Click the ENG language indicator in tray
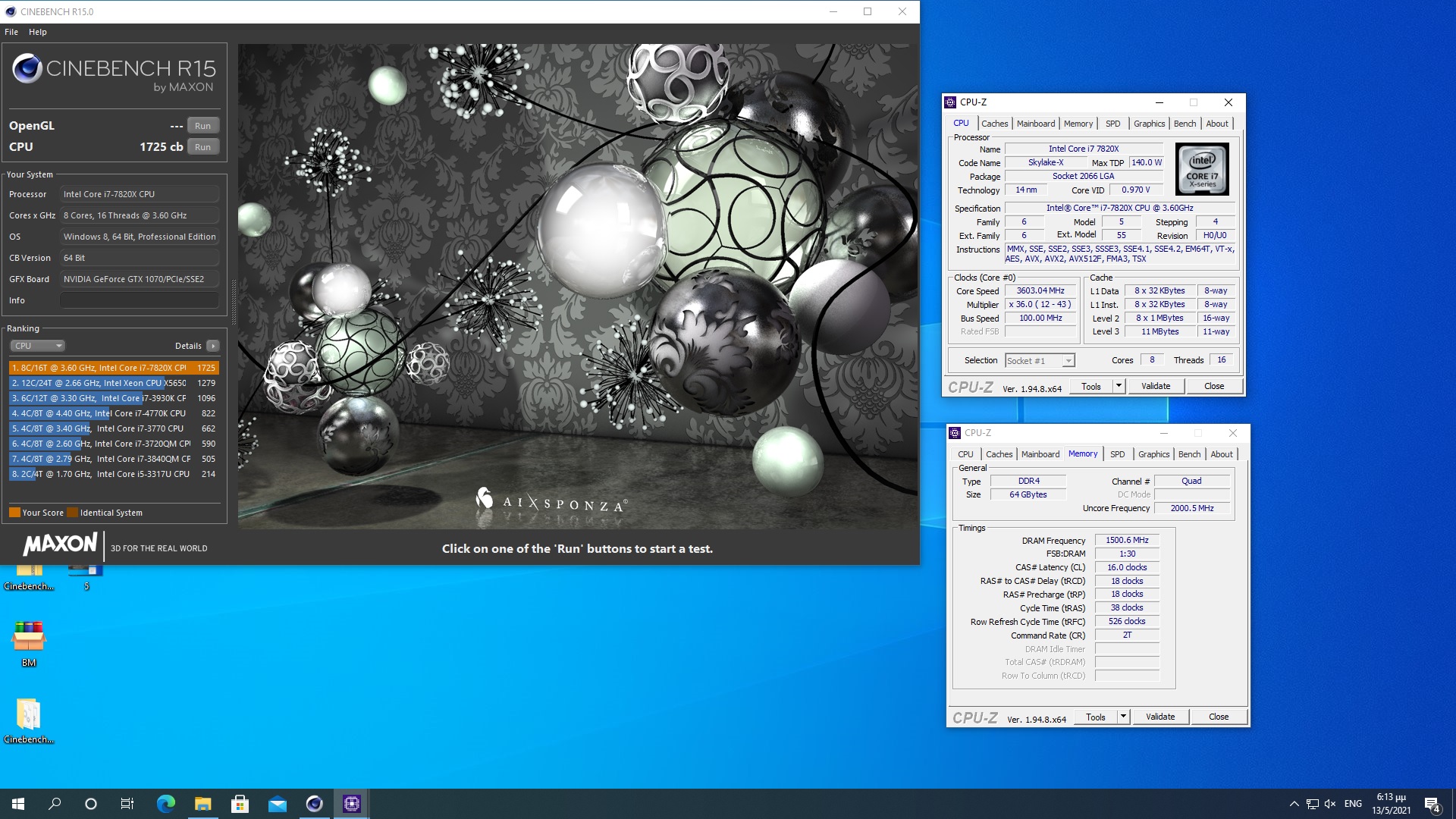The image size is (1456, 819). [x=1353, y=804]
